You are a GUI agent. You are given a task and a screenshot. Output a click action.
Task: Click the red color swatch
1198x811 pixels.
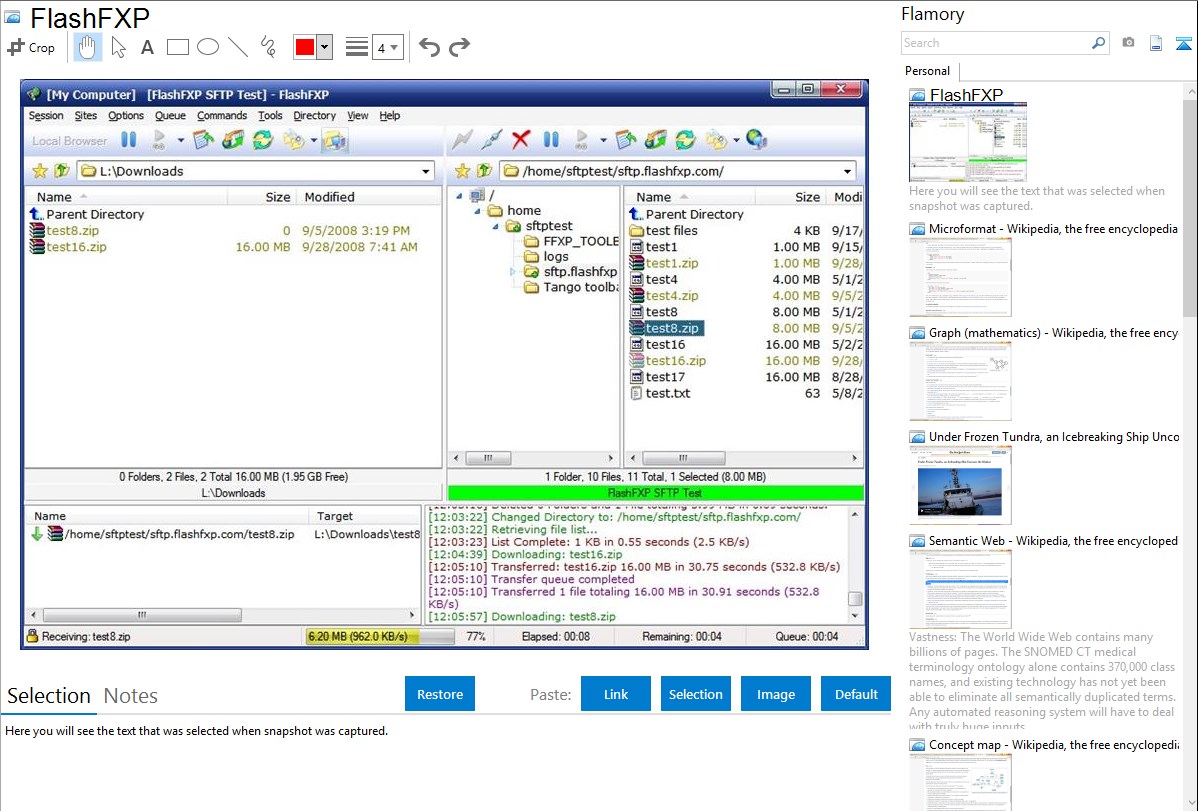tap(305, 47)
